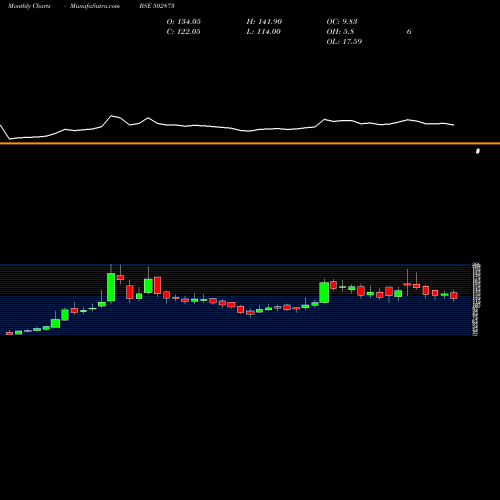Click the BSE 502873 symbol text
The height and width of the screenshot is (500, 500).
[157, 6]
